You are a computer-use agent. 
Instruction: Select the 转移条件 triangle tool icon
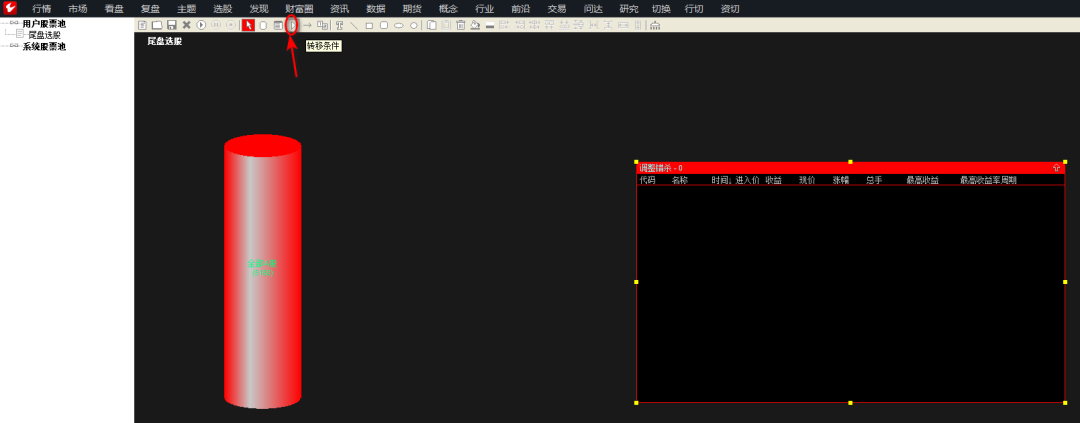click(x=293, y=25)
